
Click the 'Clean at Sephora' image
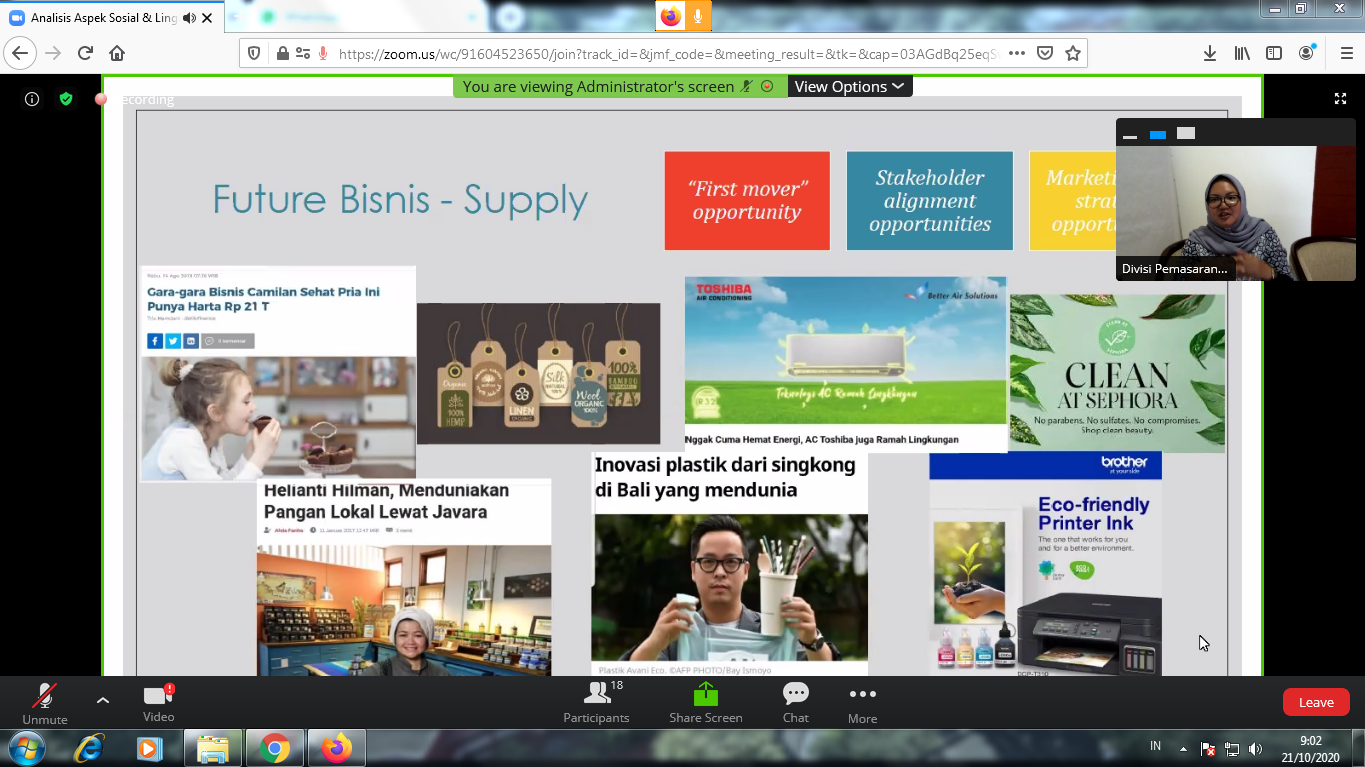[x=1117, y=373]
